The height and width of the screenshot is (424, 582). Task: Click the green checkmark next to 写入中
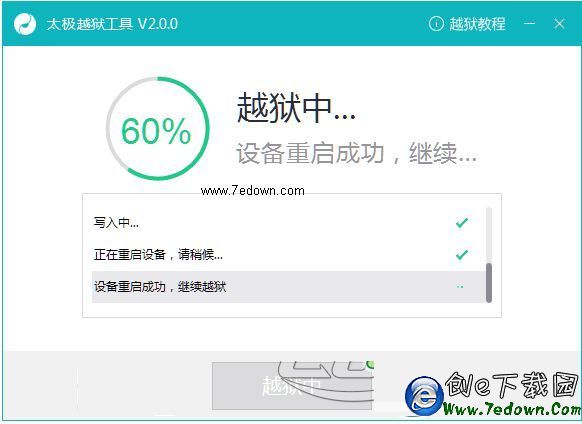tap(462, 223)
